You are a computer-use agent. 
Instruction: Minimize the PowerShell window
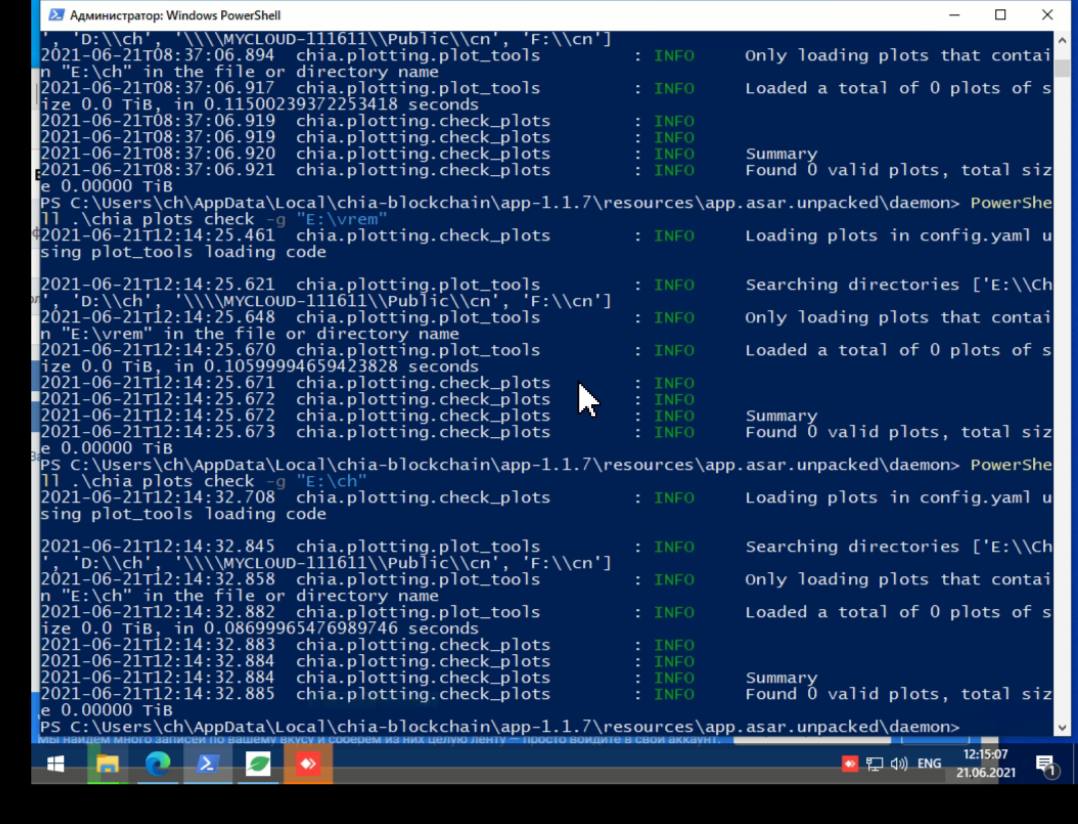pyautogui.click(x=954, y=15)
